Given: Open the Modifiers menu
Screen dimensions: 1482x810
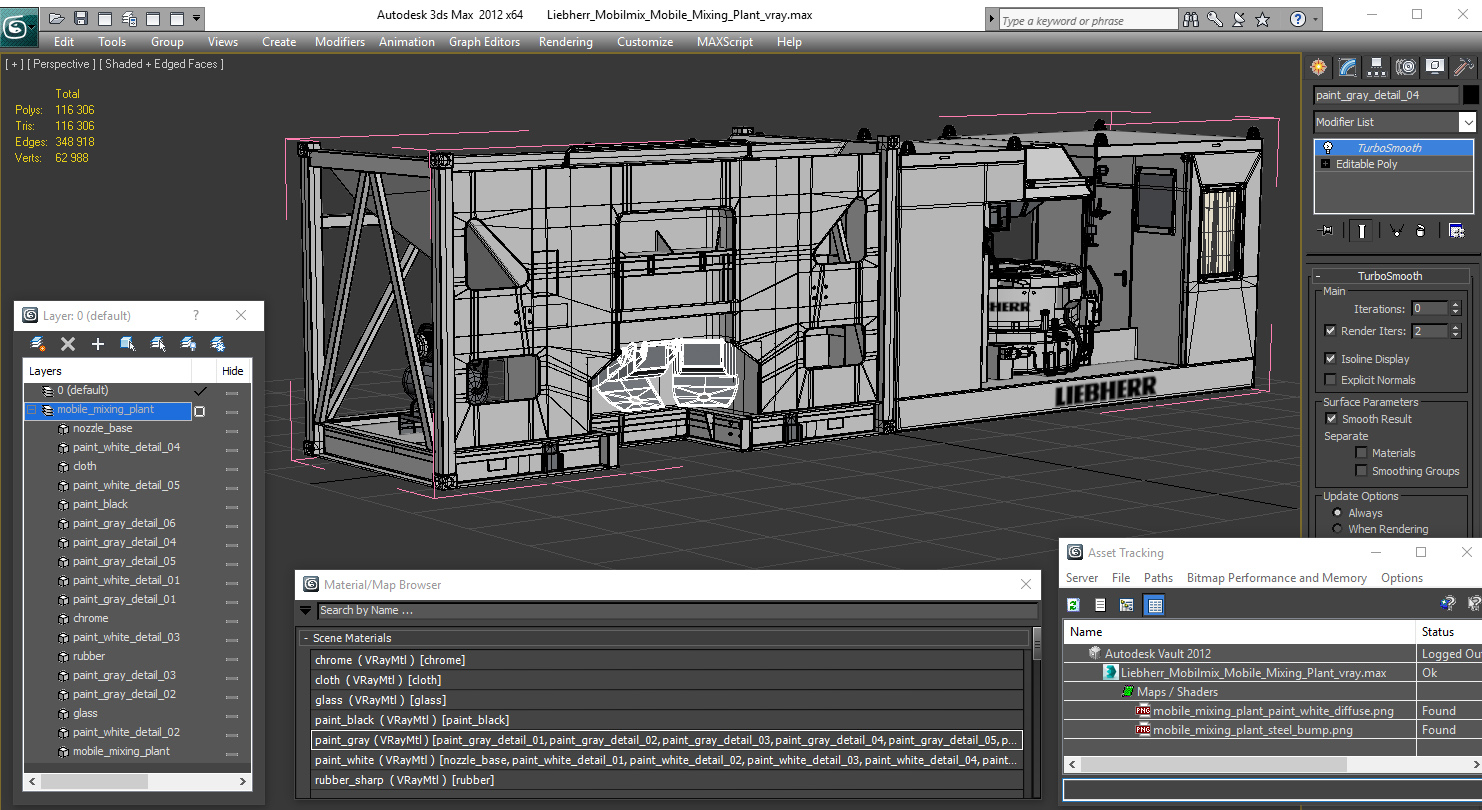Looking at the screenshot, I should (340, 42).
